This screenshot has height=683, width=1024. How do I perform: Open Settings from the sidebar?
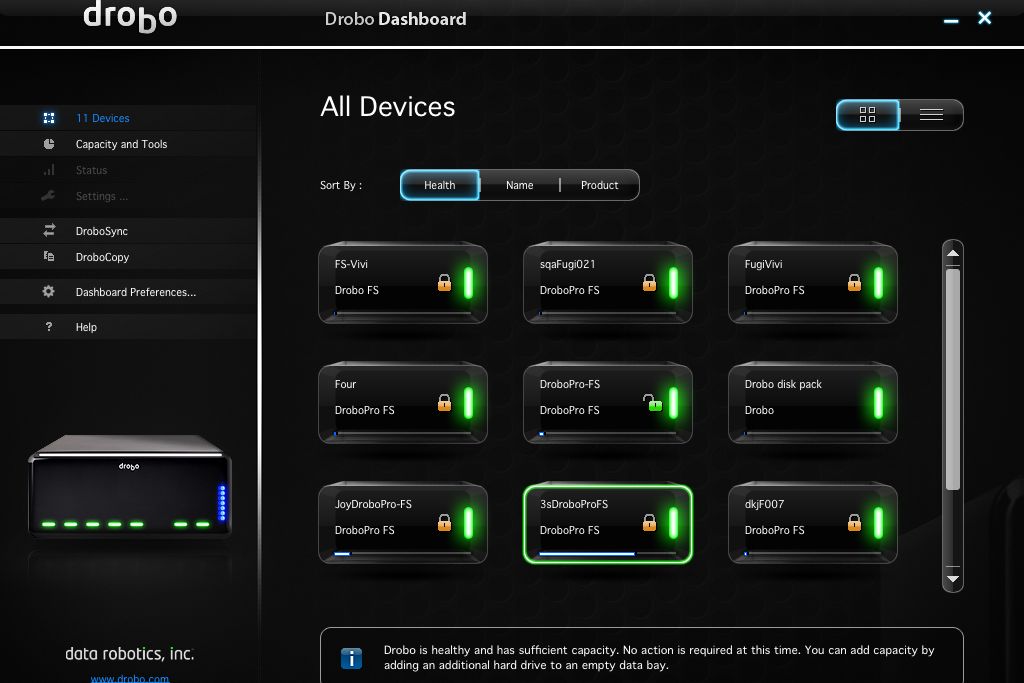(129, 196)
